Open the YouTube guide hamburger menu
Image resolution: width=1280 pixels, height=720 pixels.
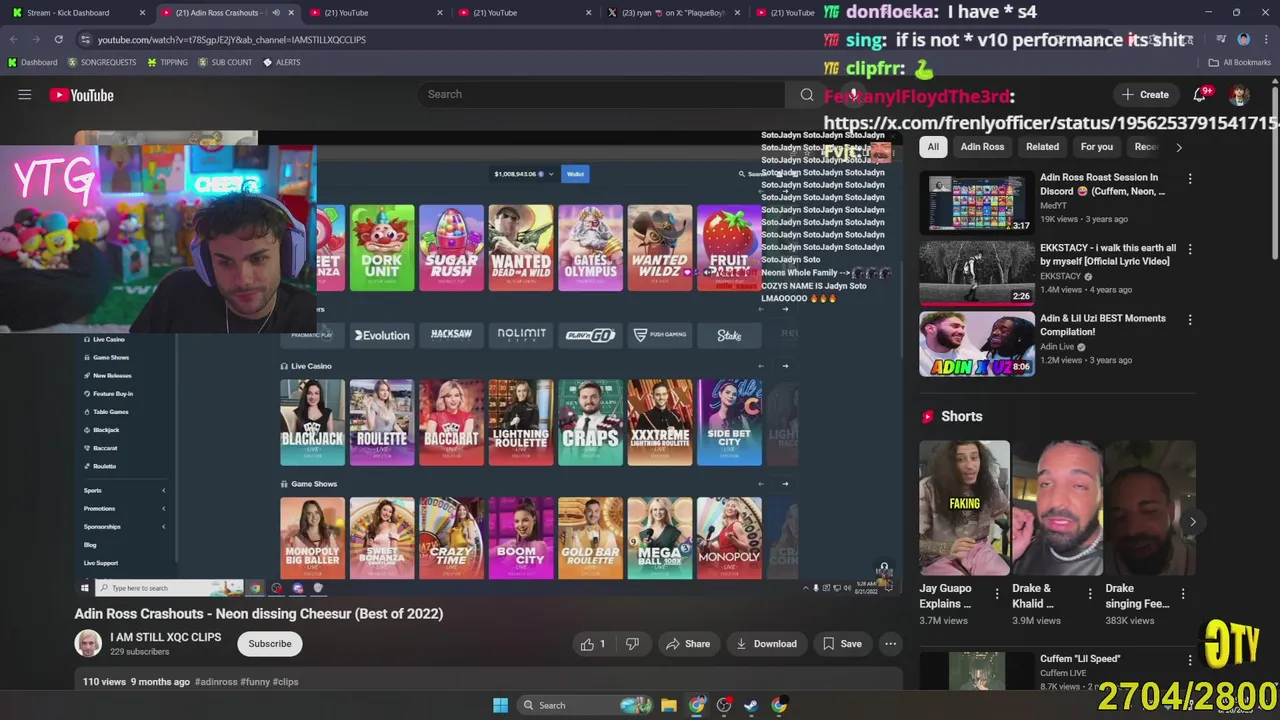pyautogui.click(x=25, y=95)
